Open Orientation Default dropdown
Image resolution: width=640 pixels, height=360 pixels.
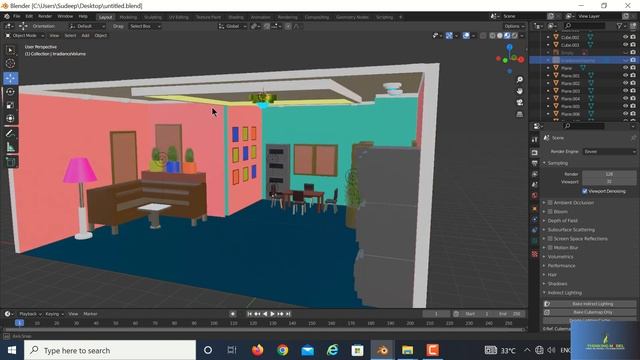[87, 26]
